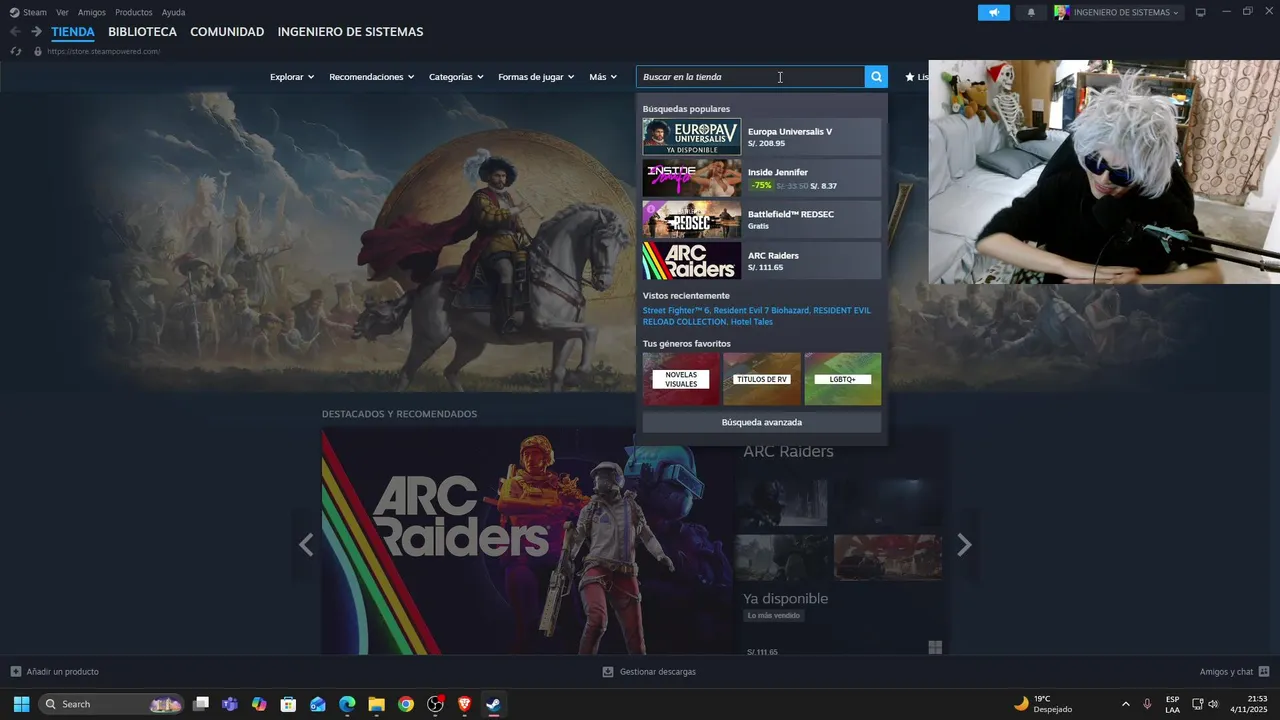Go back with the navigation arrow
This screenshot has height=720, width=1280.
tap(15, 32)
